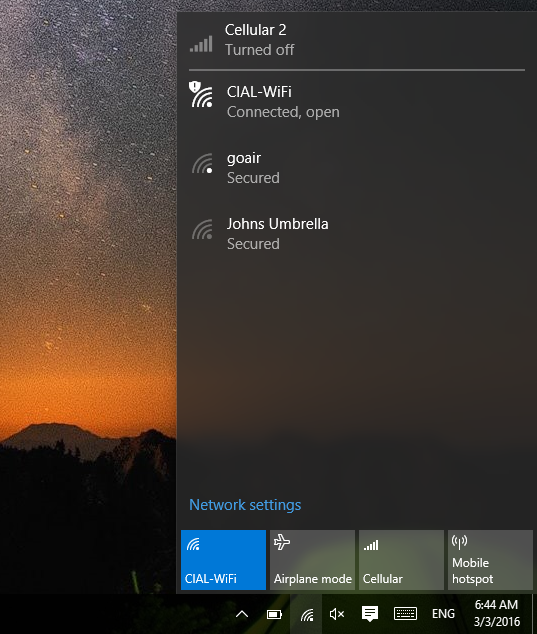The height and width of the screenshot is (634, 537).
Task: Select the CIAL-WiFi network entry
Action: click(357, 101)
